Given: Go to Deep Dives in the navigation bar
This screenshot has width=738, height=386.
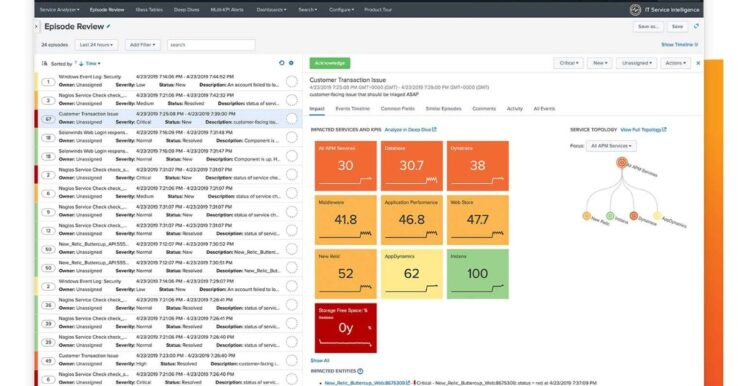Looking at the screenshot, I should (x=186, y=9).
